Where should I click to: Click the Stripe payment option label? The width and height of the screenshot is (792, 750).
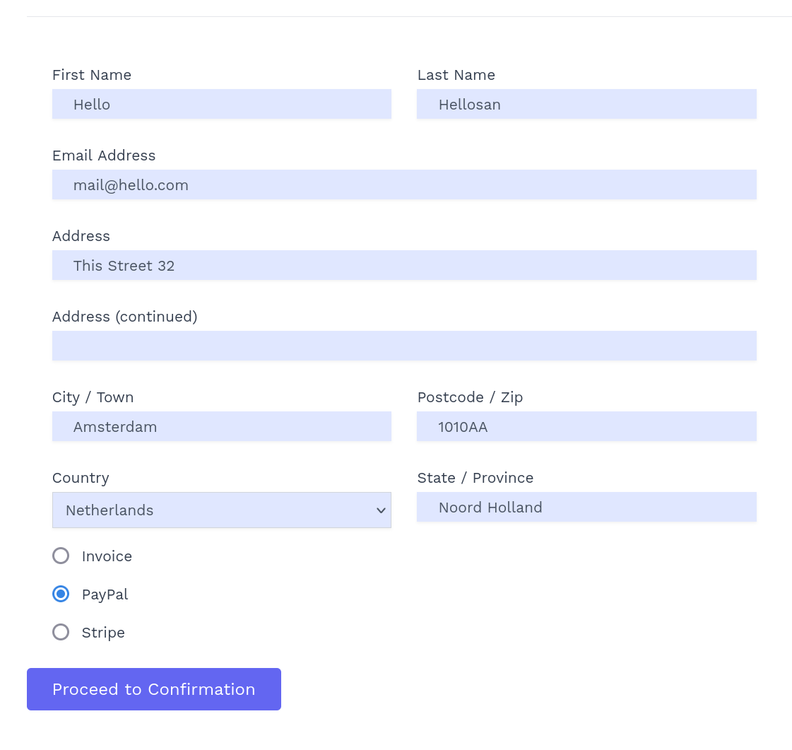click(x=103, y=632)
